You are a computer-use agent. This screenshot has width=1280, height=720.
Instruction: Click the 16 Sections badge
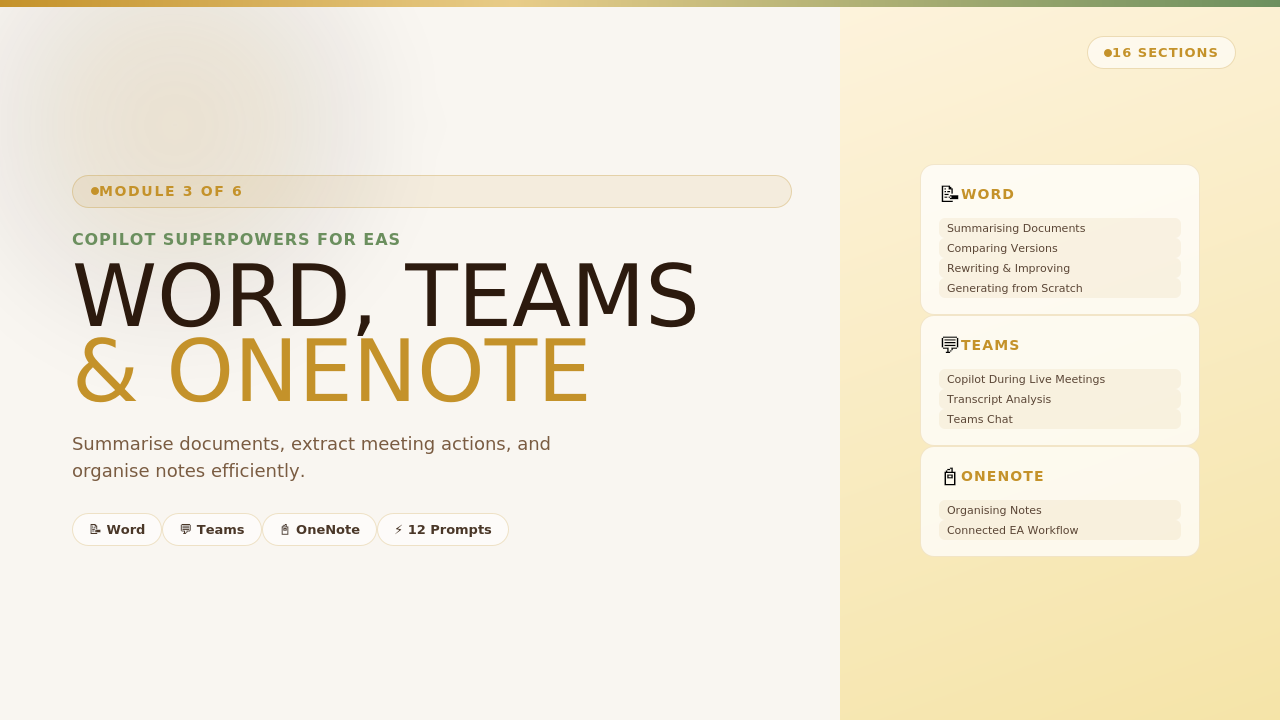coord(1161,53)
